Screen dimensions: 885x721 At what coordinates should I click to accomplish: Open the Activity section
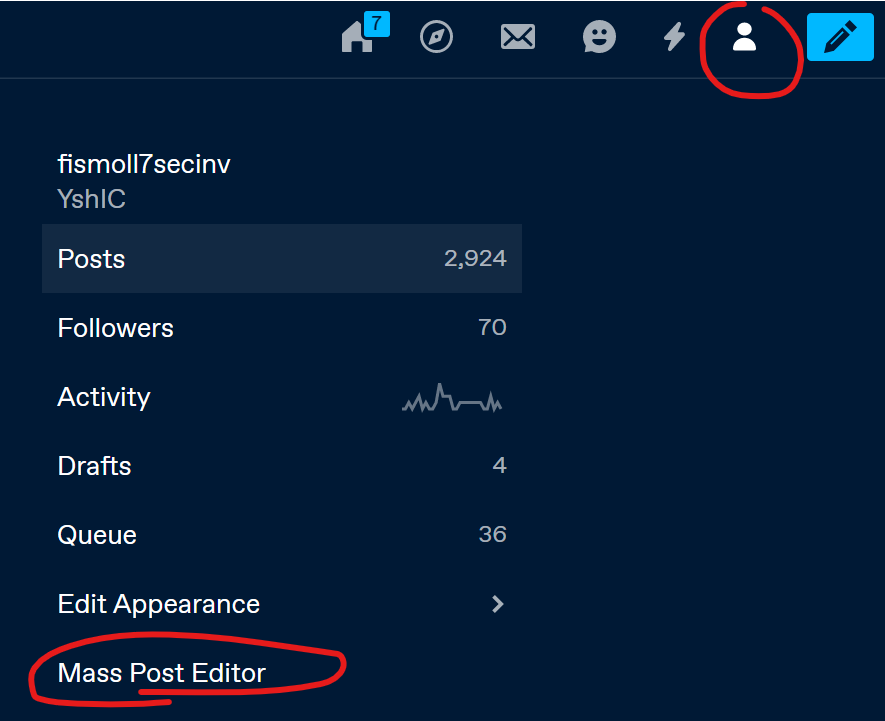(103, 397)
